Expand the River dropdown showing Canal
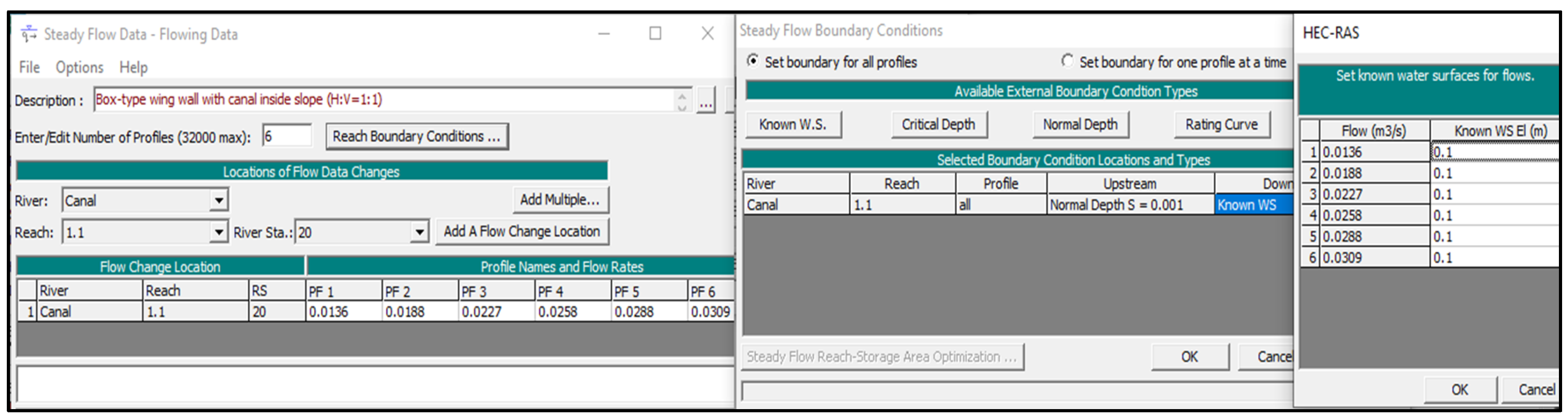 tap(218, 200)
